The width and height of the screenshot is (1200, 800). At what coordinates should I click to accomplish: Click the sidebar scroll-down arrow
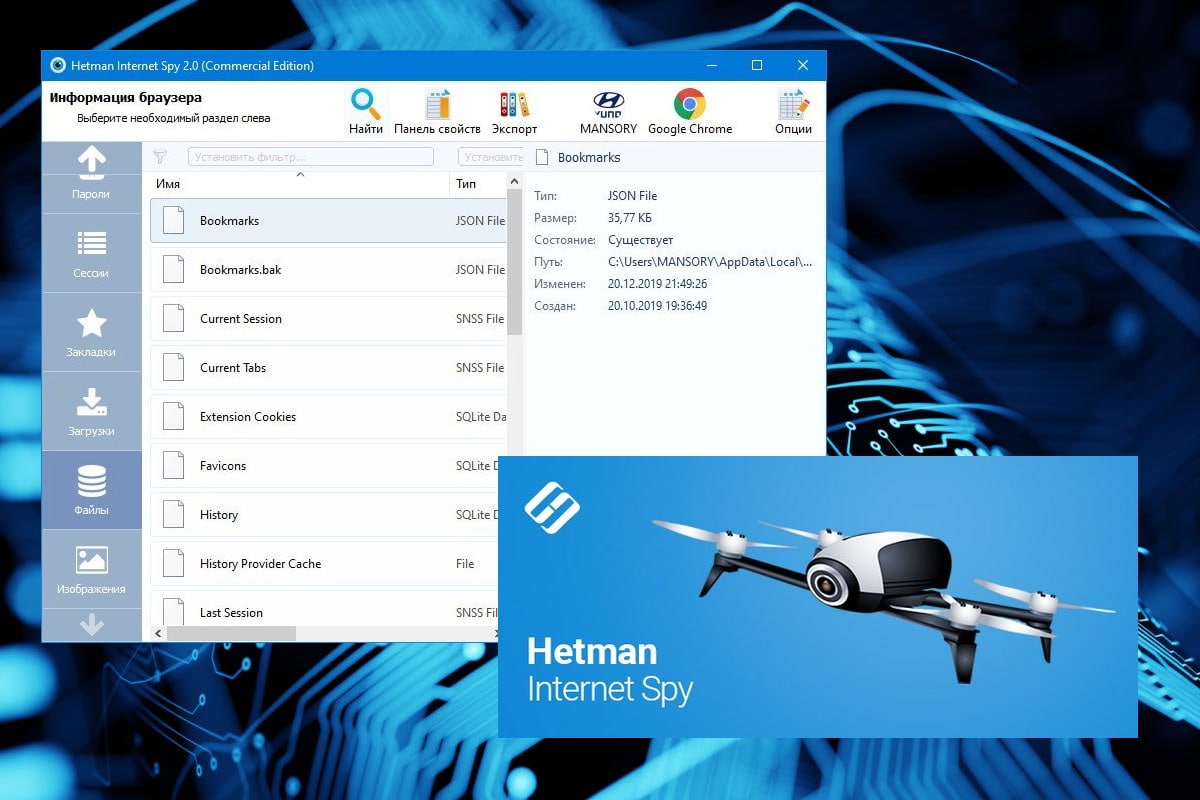(x=91, y=625)
